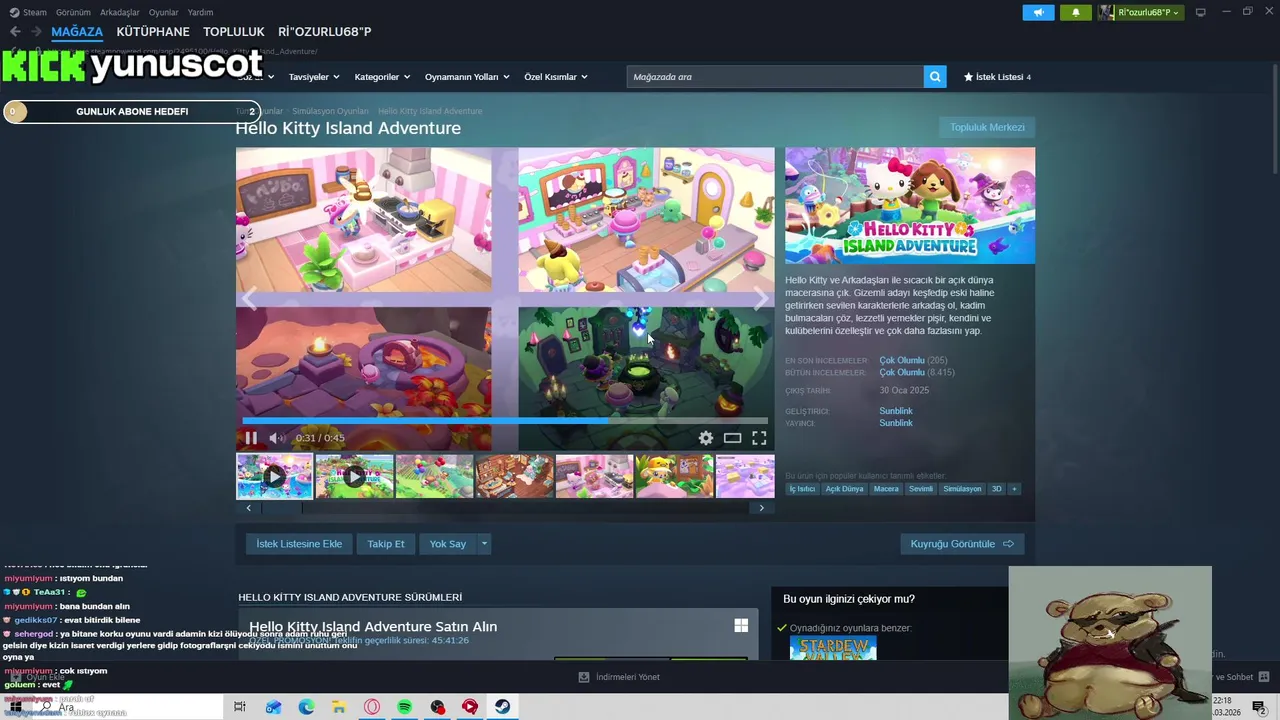Focus the Mağazada ara search field
1280x720 pixels.
pyautogui.click(x=775, y=77)
